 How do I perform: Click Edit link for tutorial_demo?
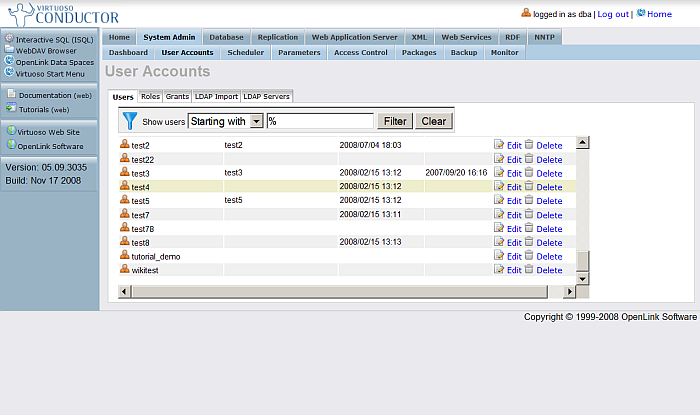(x=514, y=257)
